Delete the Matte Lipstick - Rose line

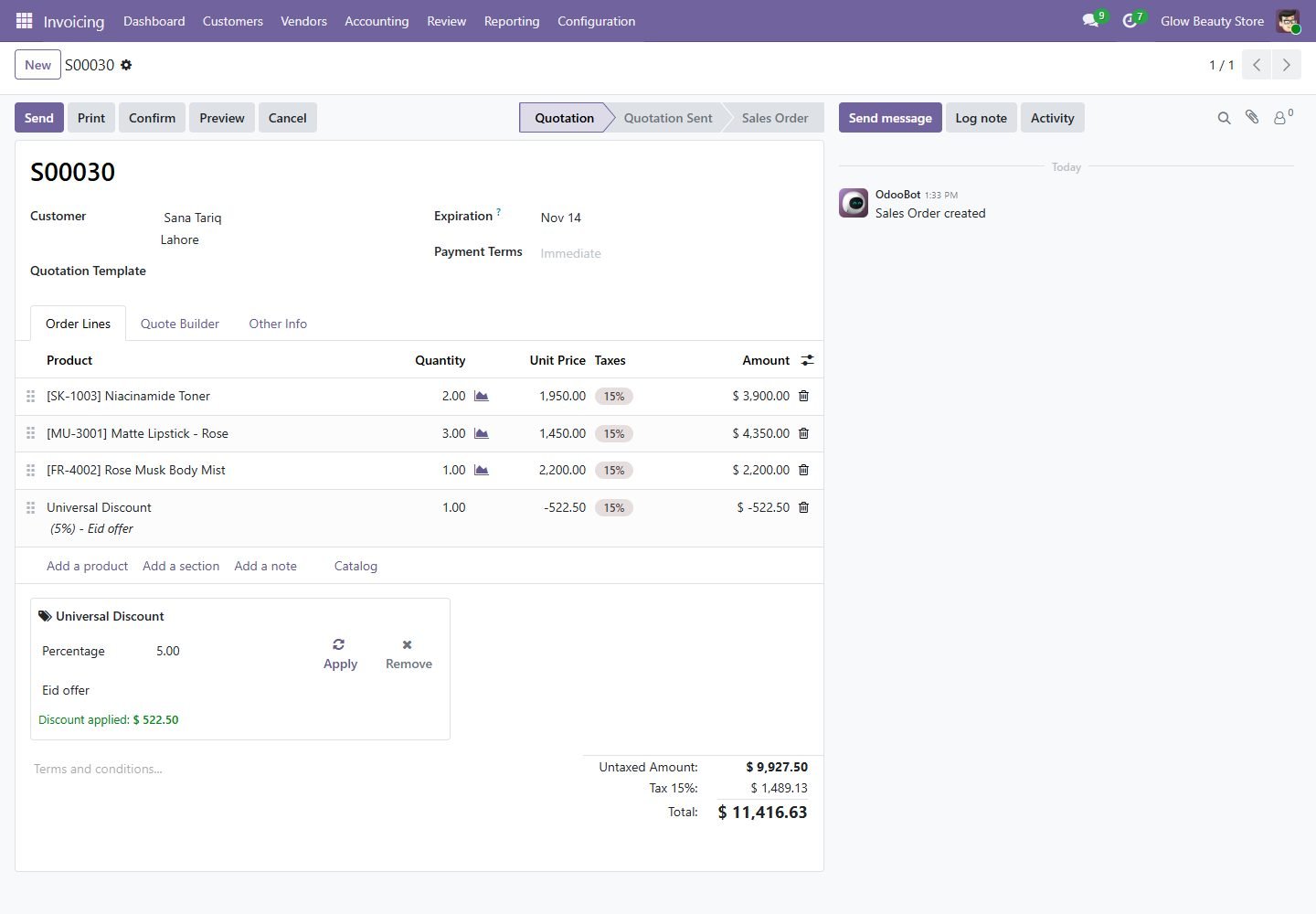803,433
